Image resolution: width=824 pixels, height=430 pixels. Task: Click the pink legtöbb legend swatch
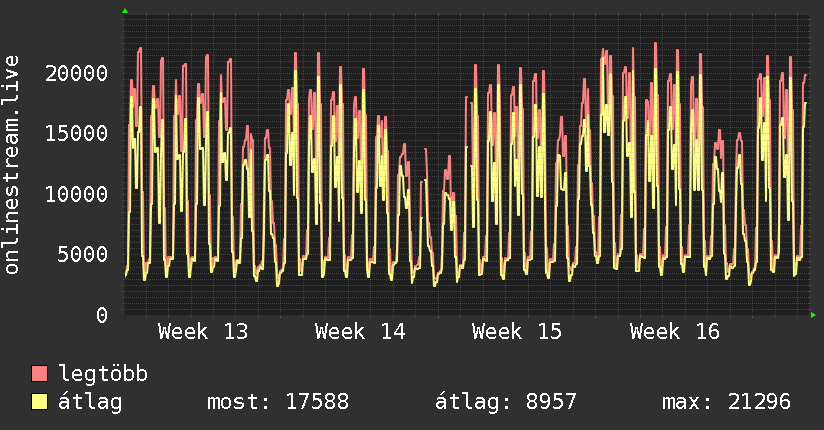coord(39,373)
